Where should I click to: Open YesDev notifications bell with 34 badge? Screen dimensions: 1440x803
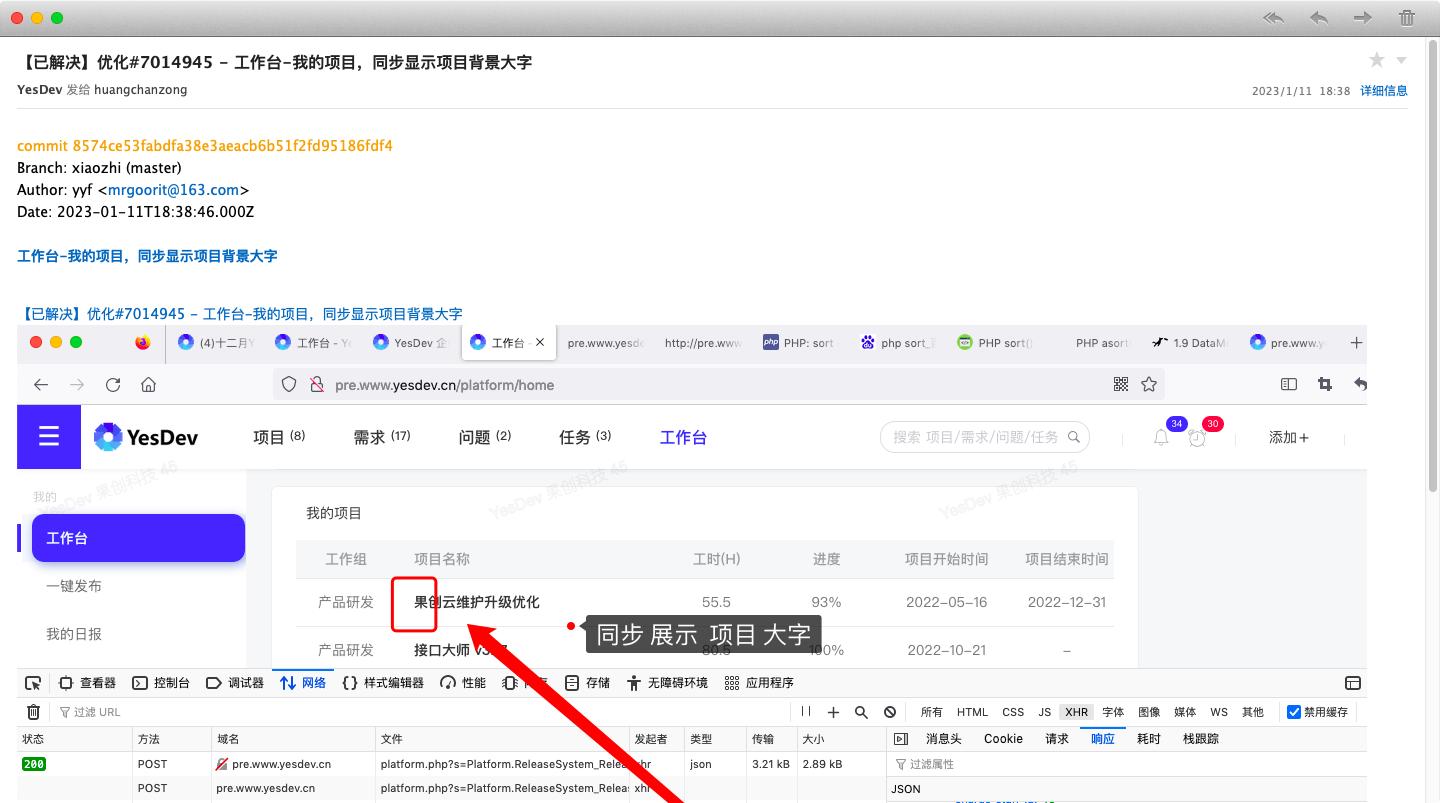click(x=1160, y=436)
